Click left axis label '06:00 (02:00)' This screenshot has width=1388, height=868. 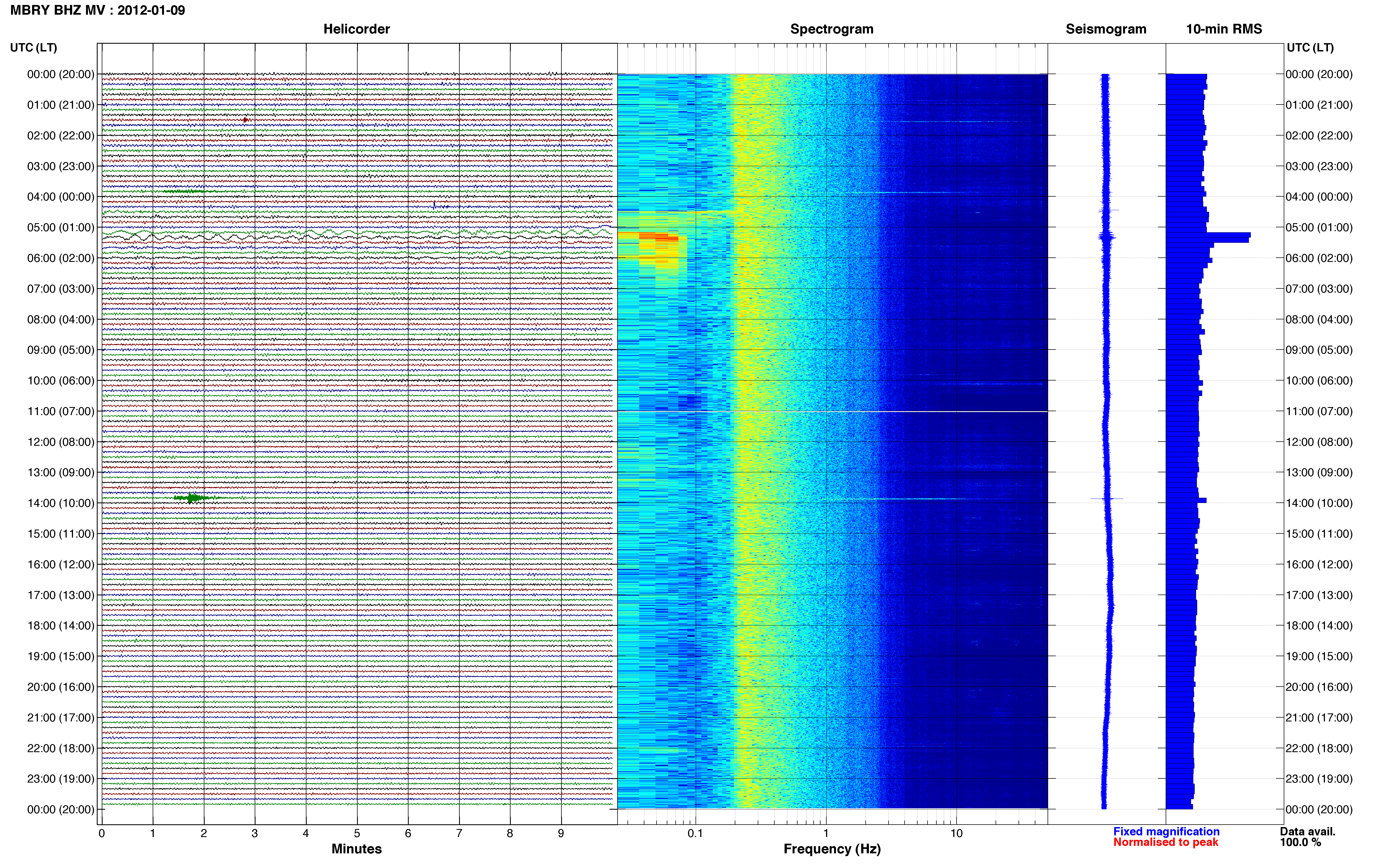click(x=61, y=258)
